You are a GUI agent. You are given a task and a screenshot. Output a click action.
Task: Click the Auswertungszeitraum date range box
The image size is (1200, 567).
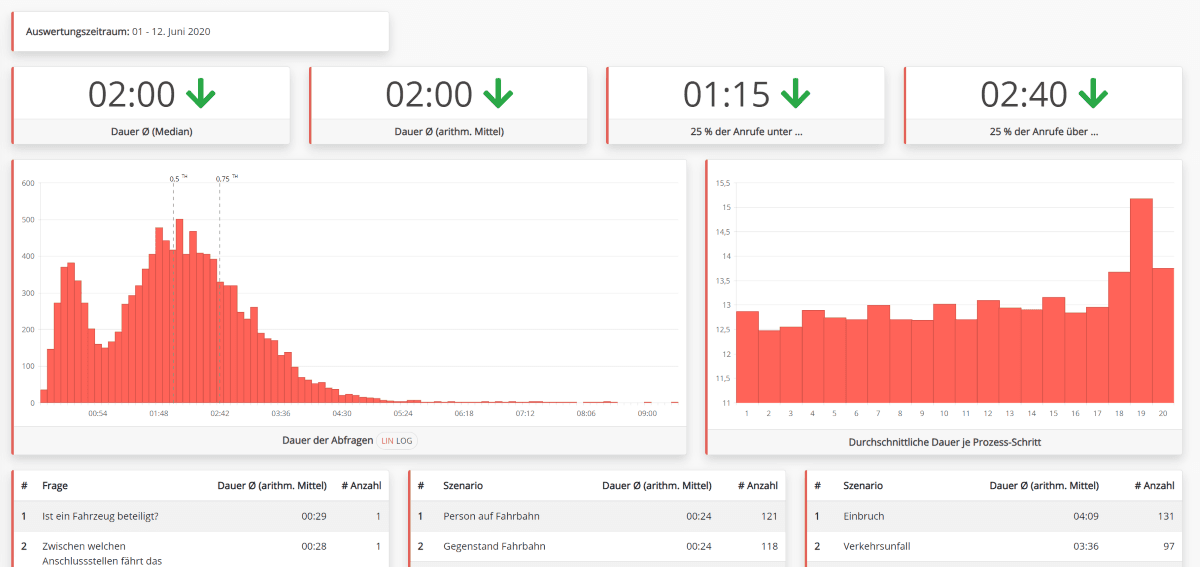pos(200,32)
